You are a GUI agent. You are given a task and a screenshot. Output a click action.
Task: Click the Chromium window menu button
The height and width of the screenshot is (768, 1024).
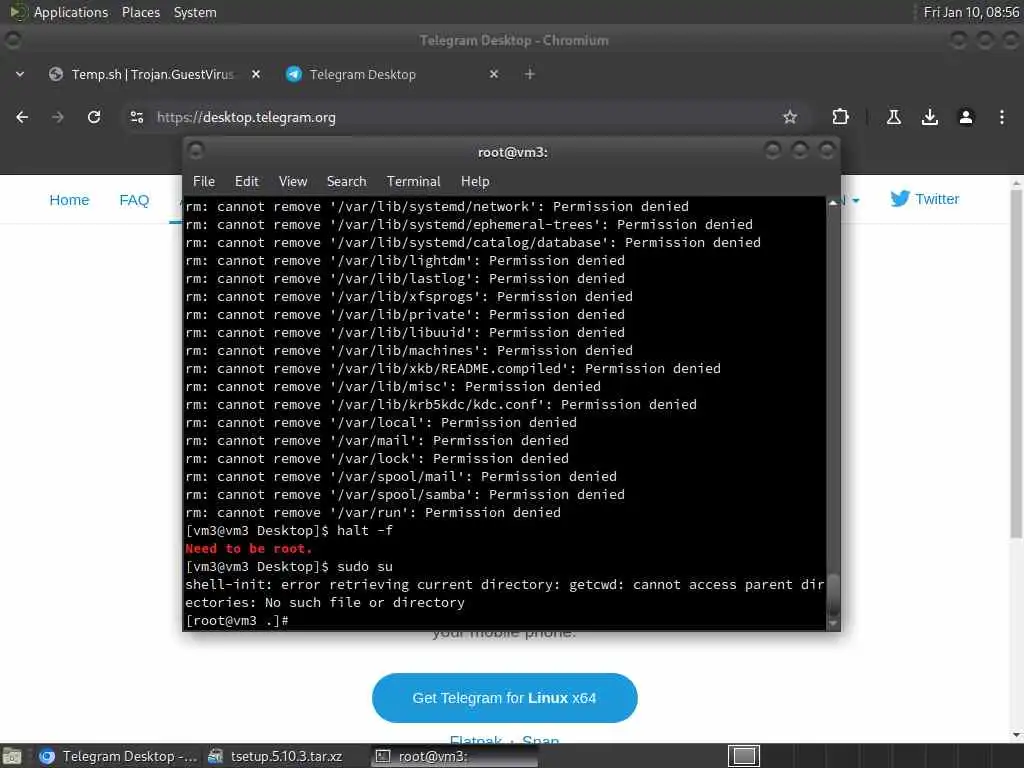(12, 40)
